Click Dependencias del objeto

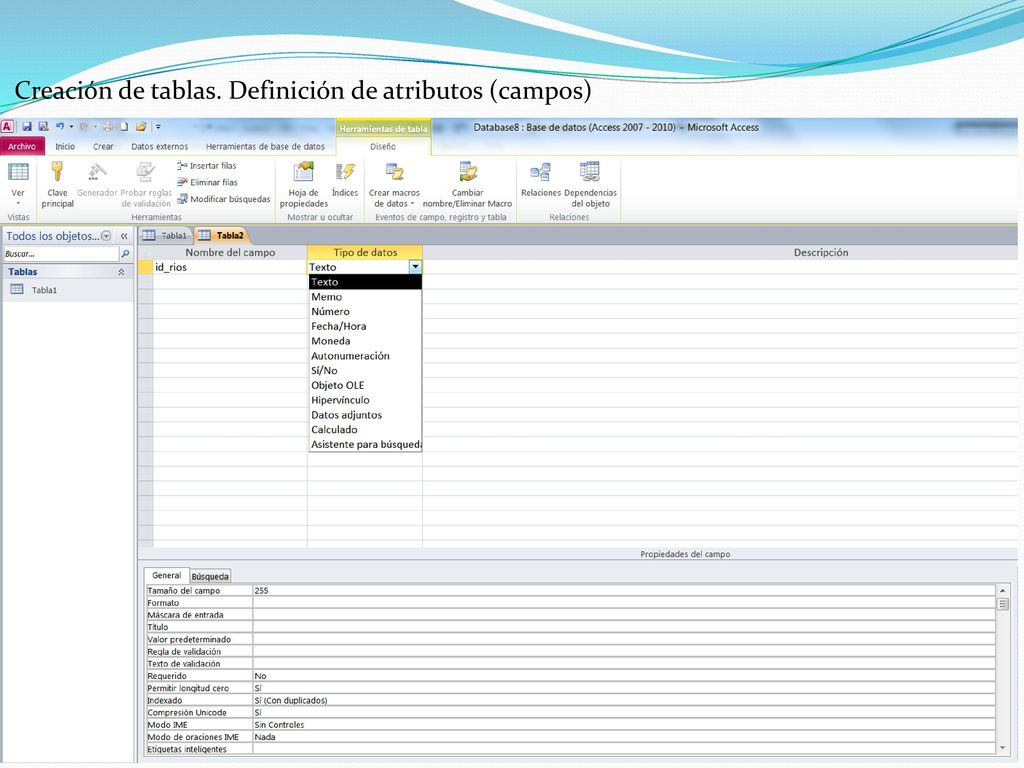(590, 185)
